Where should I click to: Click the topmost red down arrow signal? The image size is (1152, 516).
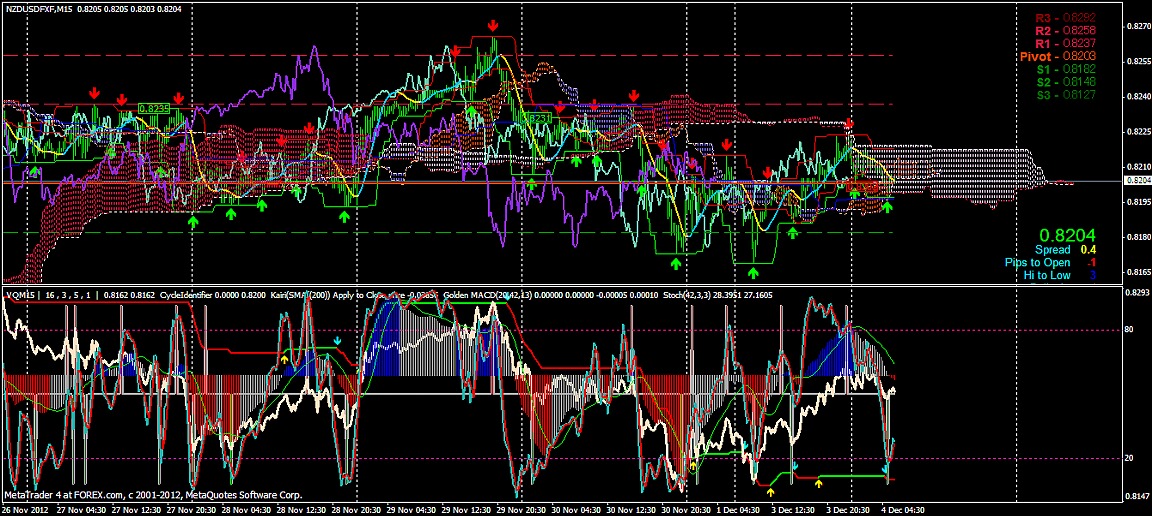pos(493,25)
